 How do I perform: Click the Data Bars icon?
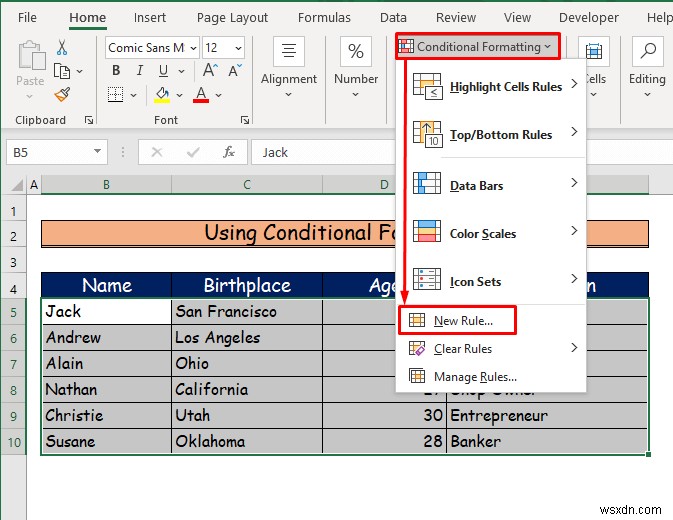click(427, 183)
